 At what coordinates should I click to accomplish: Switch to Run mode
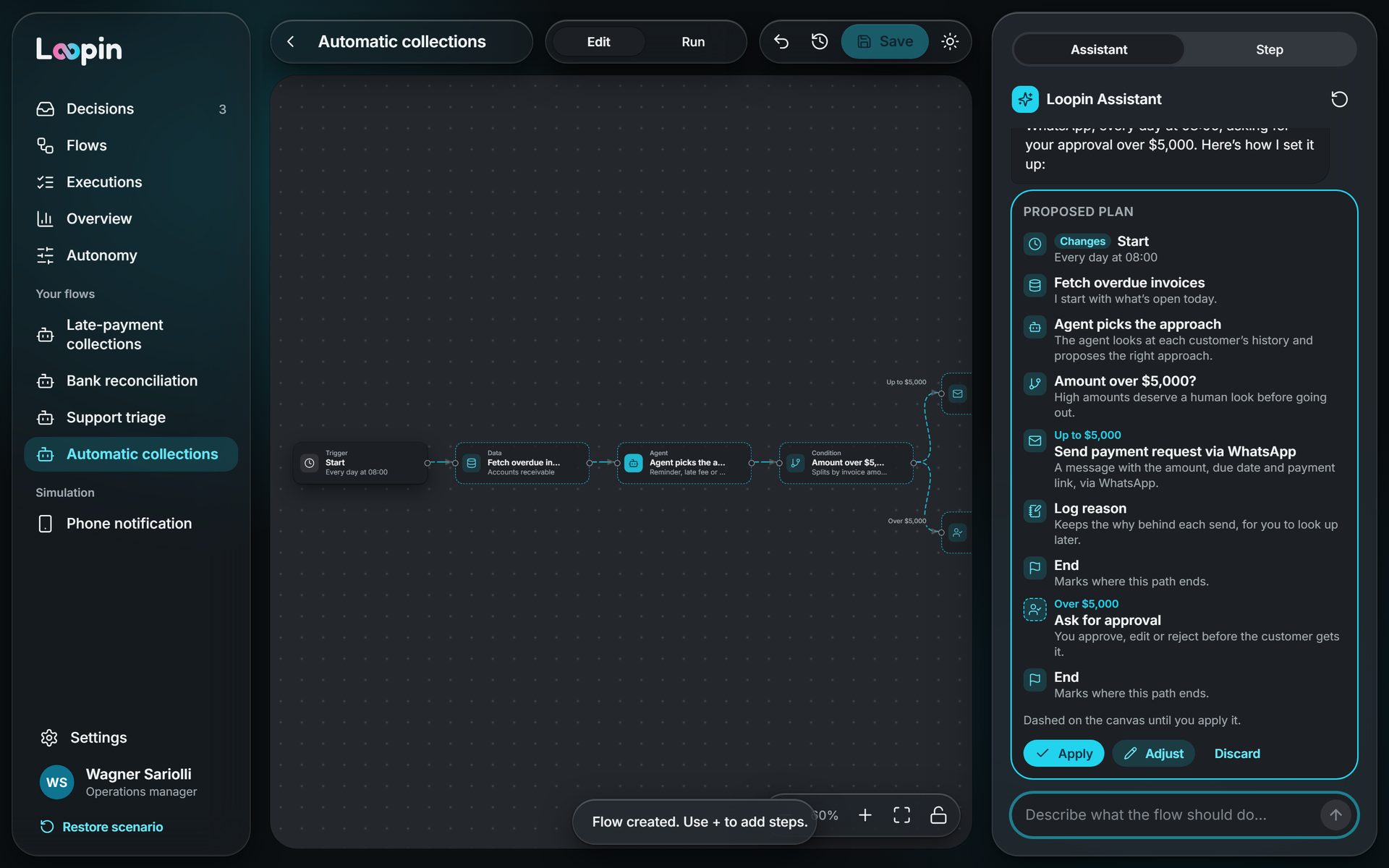(693, 42)
